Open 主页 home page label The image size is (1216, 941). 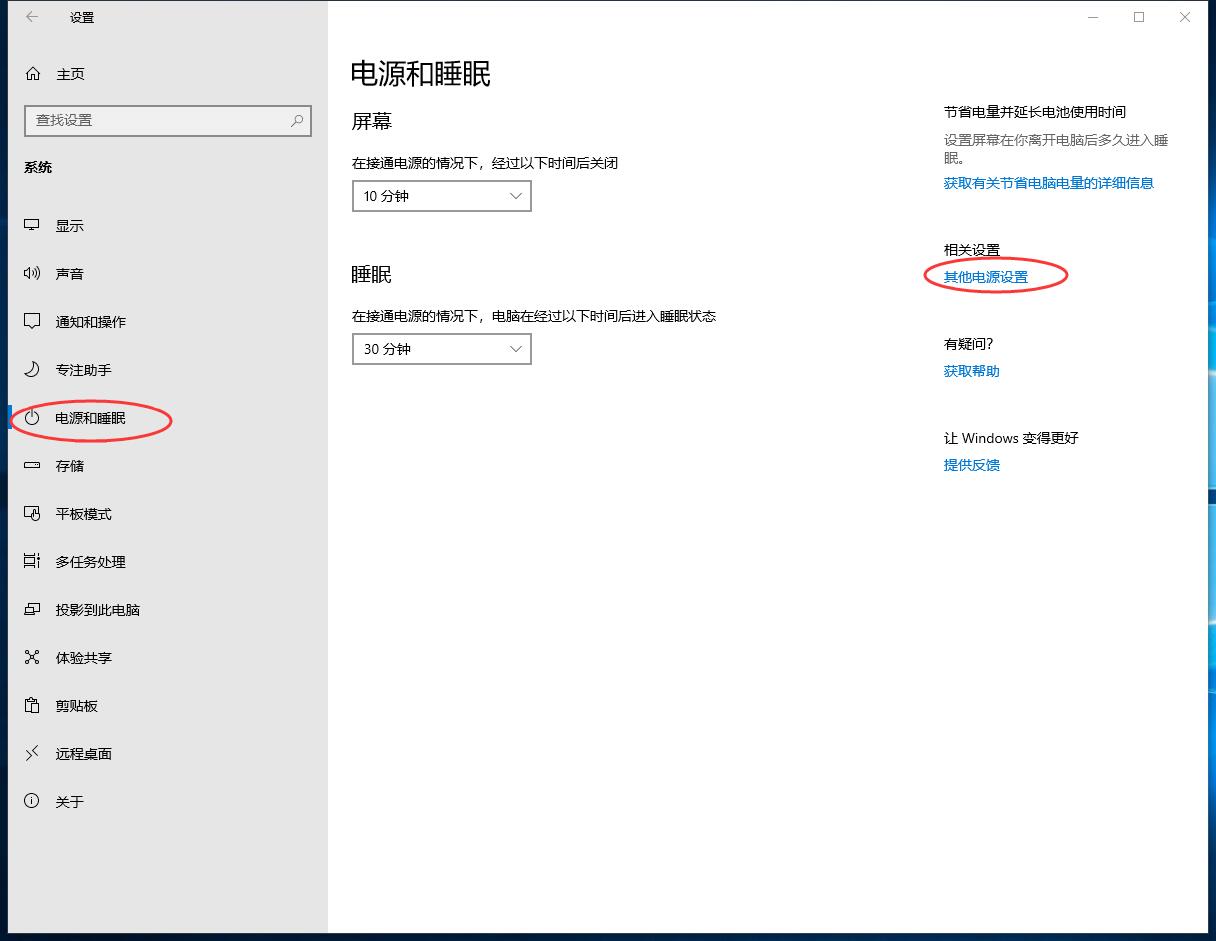click(x=70, y=74)
